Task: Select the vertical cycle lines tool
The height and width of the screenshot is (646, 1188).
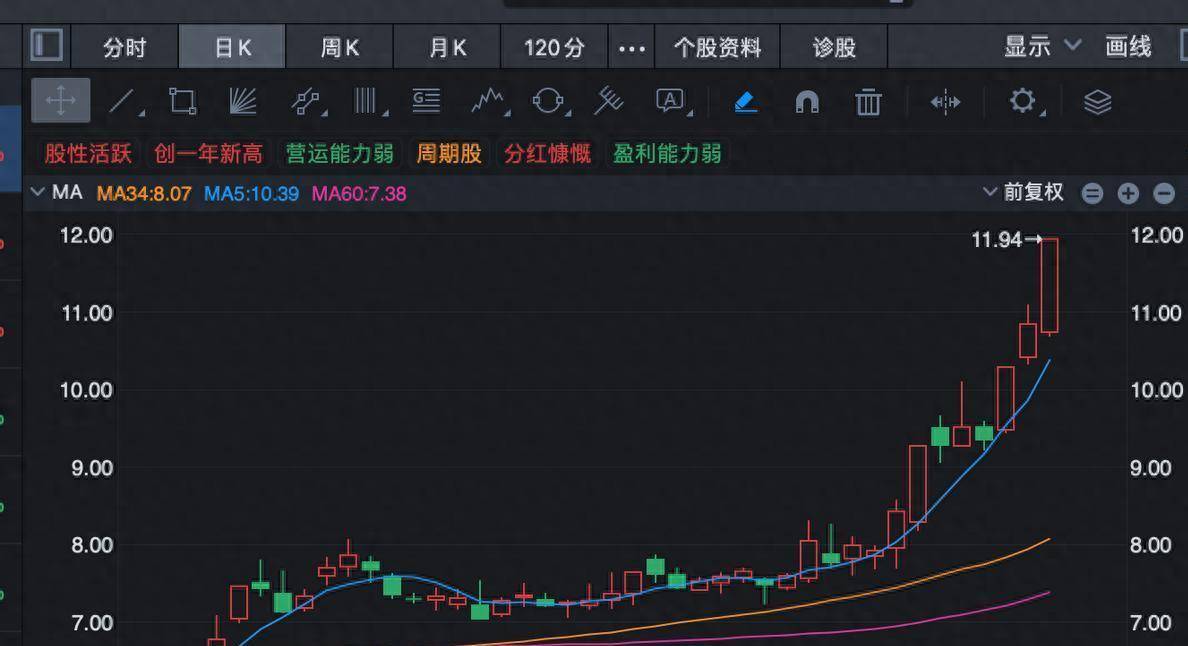Action: click(x=368, y=101)
